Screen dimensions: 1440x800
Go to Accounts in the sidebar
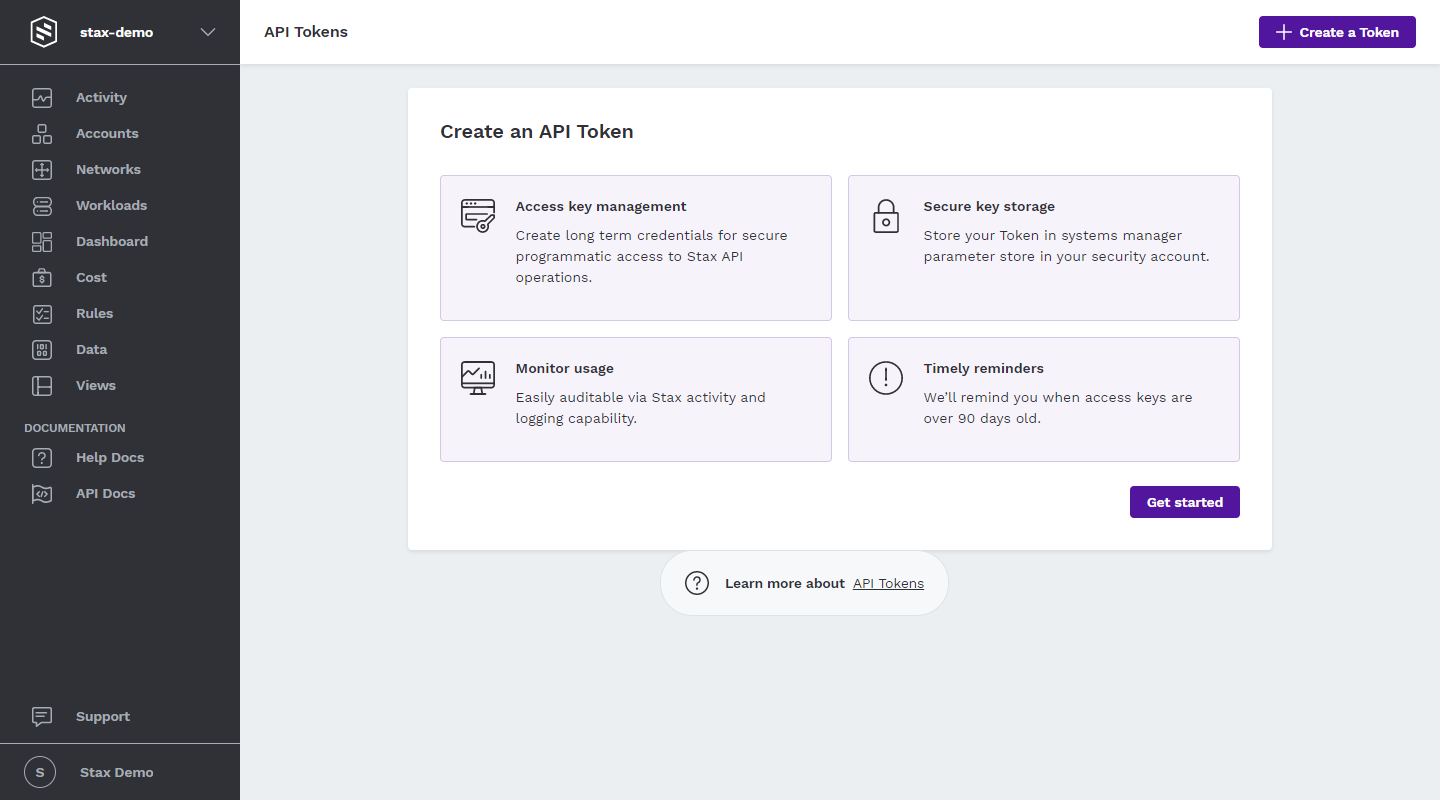[107, 134]
